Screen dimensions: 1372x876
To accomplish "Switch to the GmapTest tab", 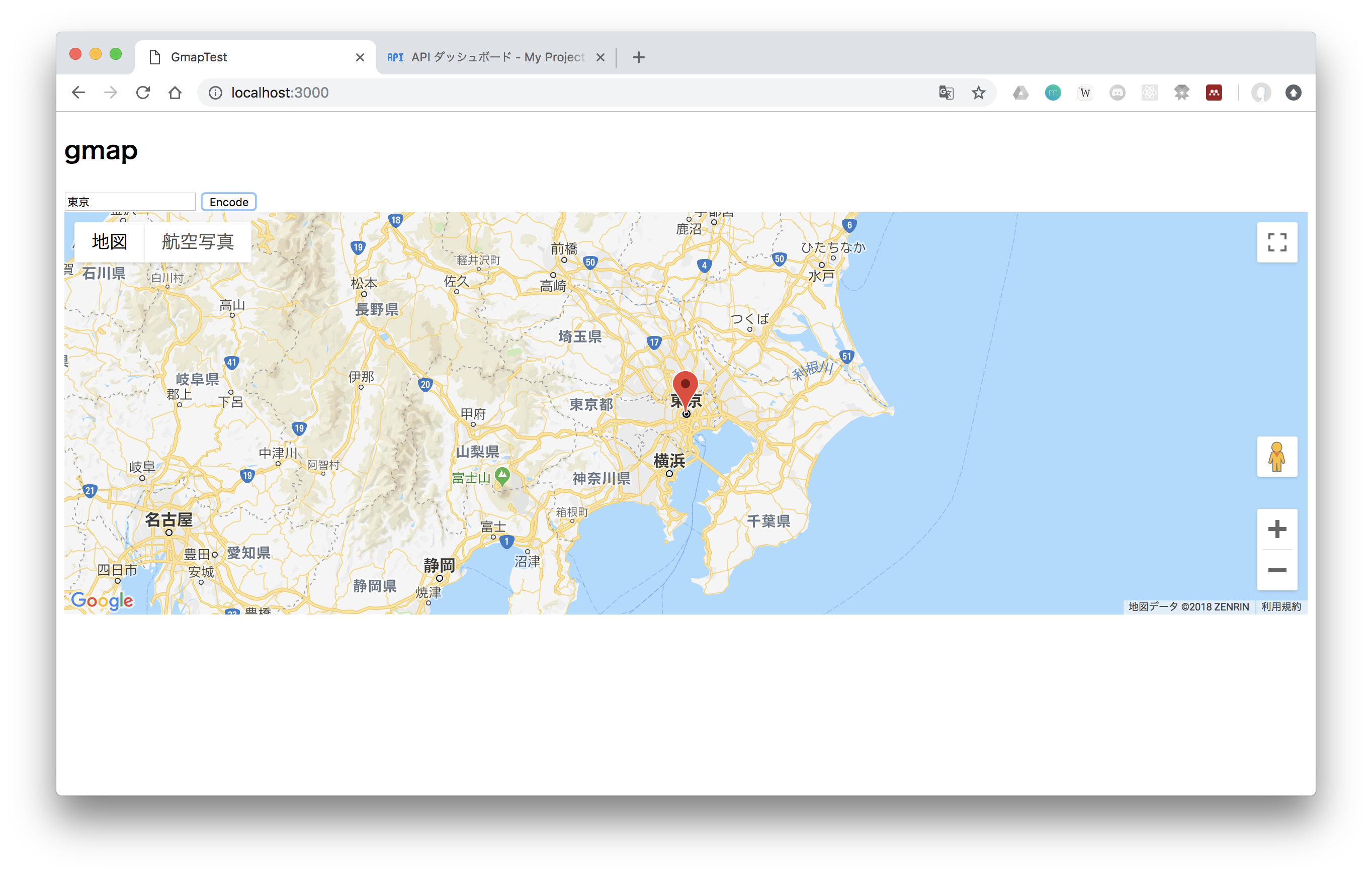I will click(254, 57).
